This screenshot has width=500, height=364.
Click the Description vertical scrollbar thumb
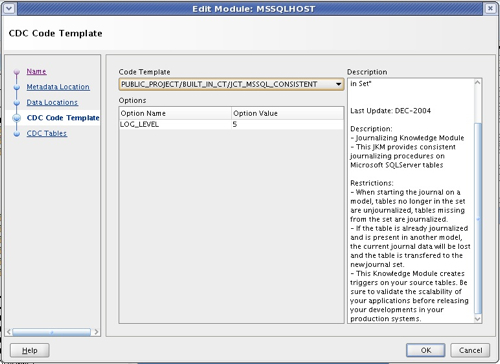click(x=478, y=218)
